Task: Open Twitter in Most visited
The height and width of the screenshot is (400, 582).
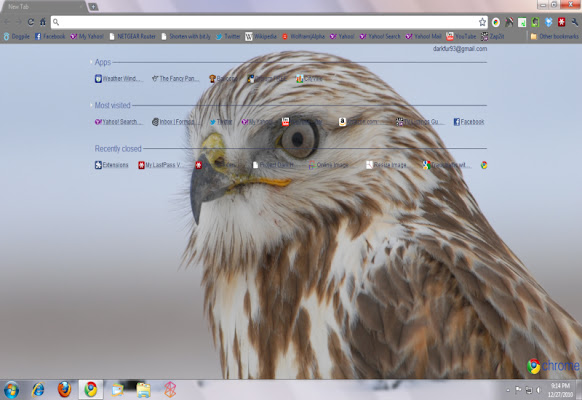Action: coord(220,122)
